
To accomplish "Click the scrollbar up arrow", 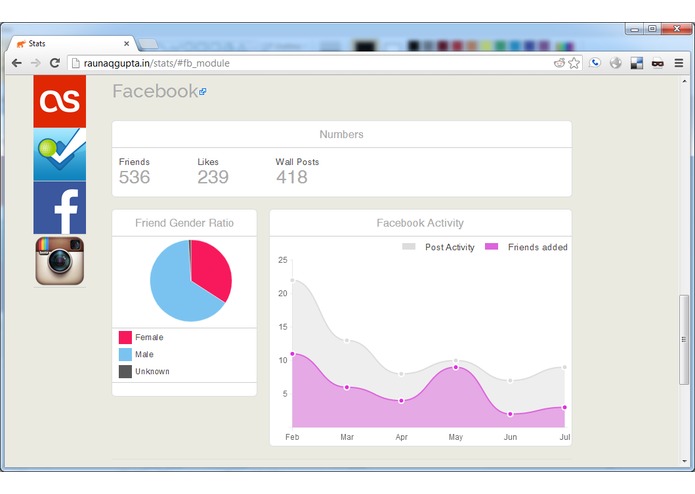I will tap(684, 82).
